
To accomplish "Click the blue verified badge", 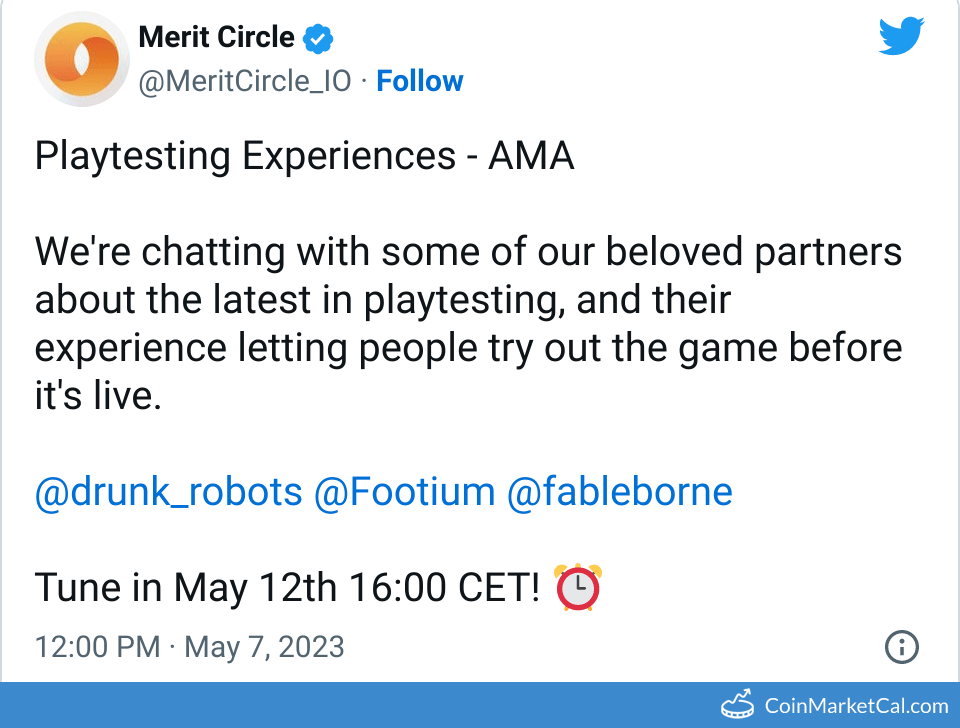I will (x=318, y=39).
